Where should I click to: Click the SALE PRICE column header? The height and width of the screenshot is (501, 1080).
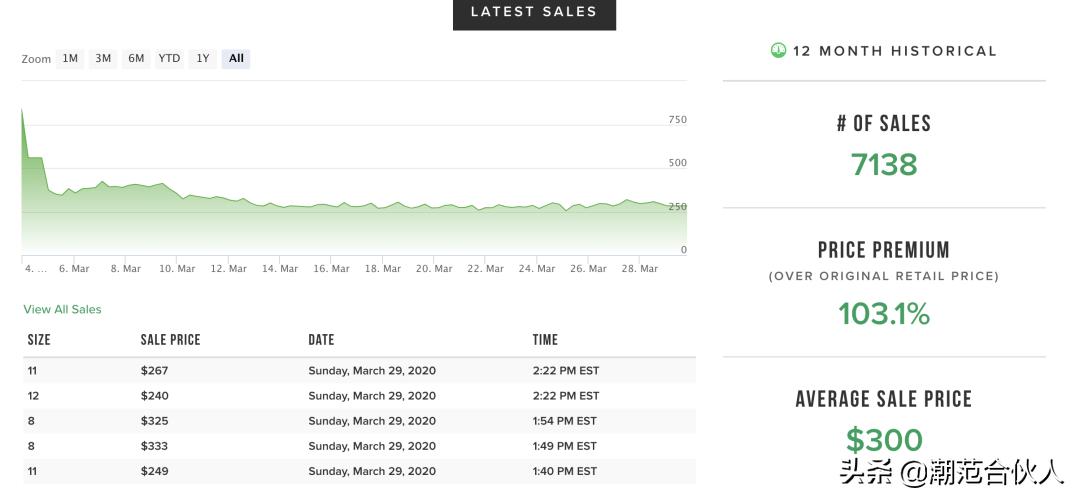[170, 340]
